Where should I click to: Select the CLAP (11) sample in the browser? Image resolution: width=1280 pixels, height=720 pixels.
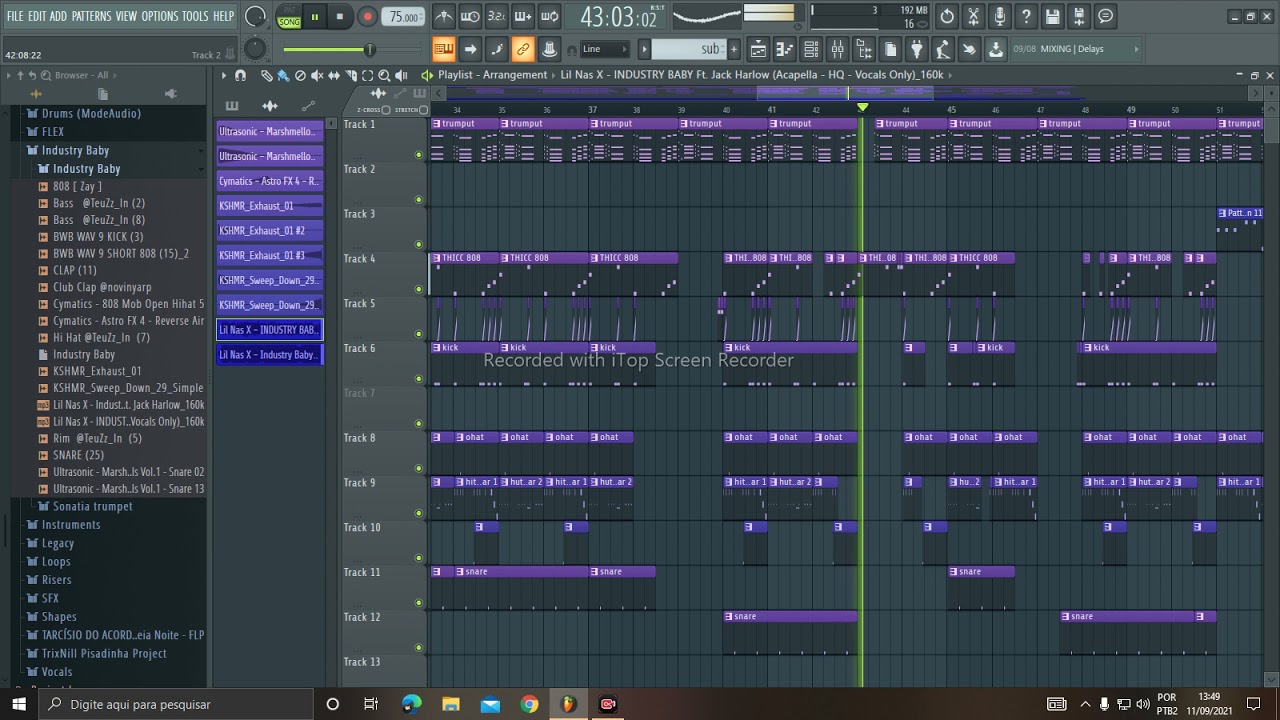coord(74,270)
